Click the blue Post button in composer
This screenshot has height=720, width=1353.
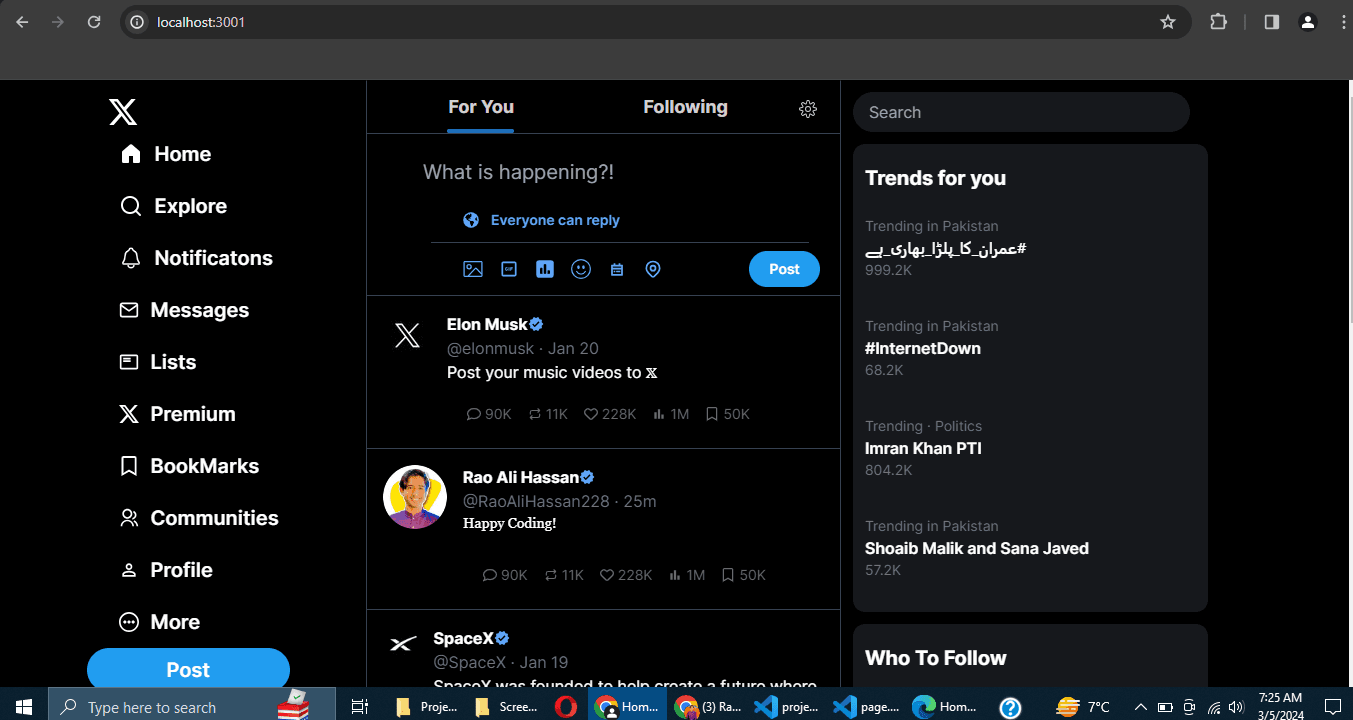click(784, 269)
